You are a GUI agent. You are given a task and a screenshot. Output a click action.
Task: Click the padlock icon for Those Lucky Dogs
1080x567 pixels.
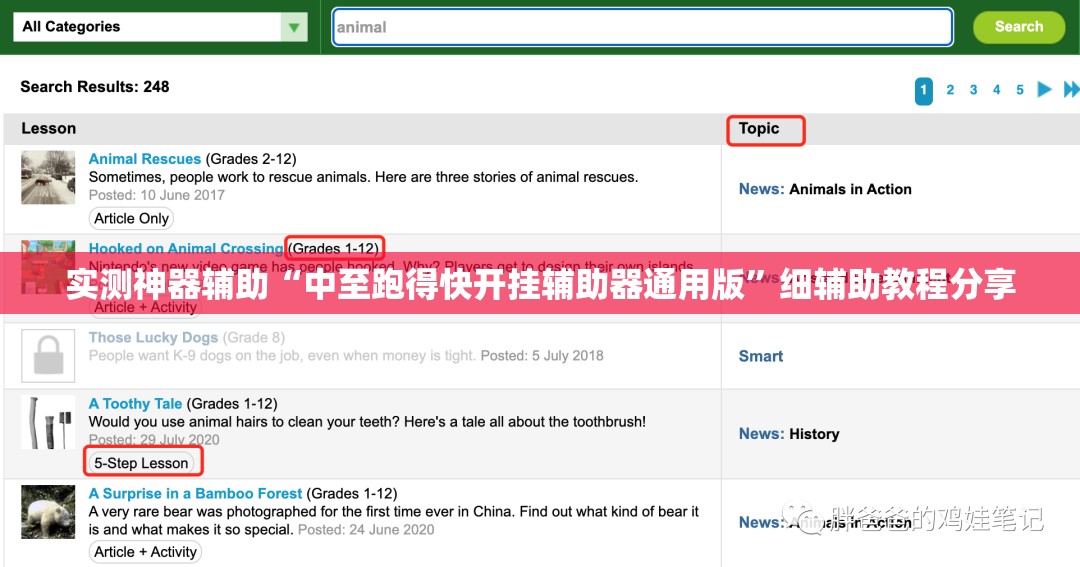[48, 355]
